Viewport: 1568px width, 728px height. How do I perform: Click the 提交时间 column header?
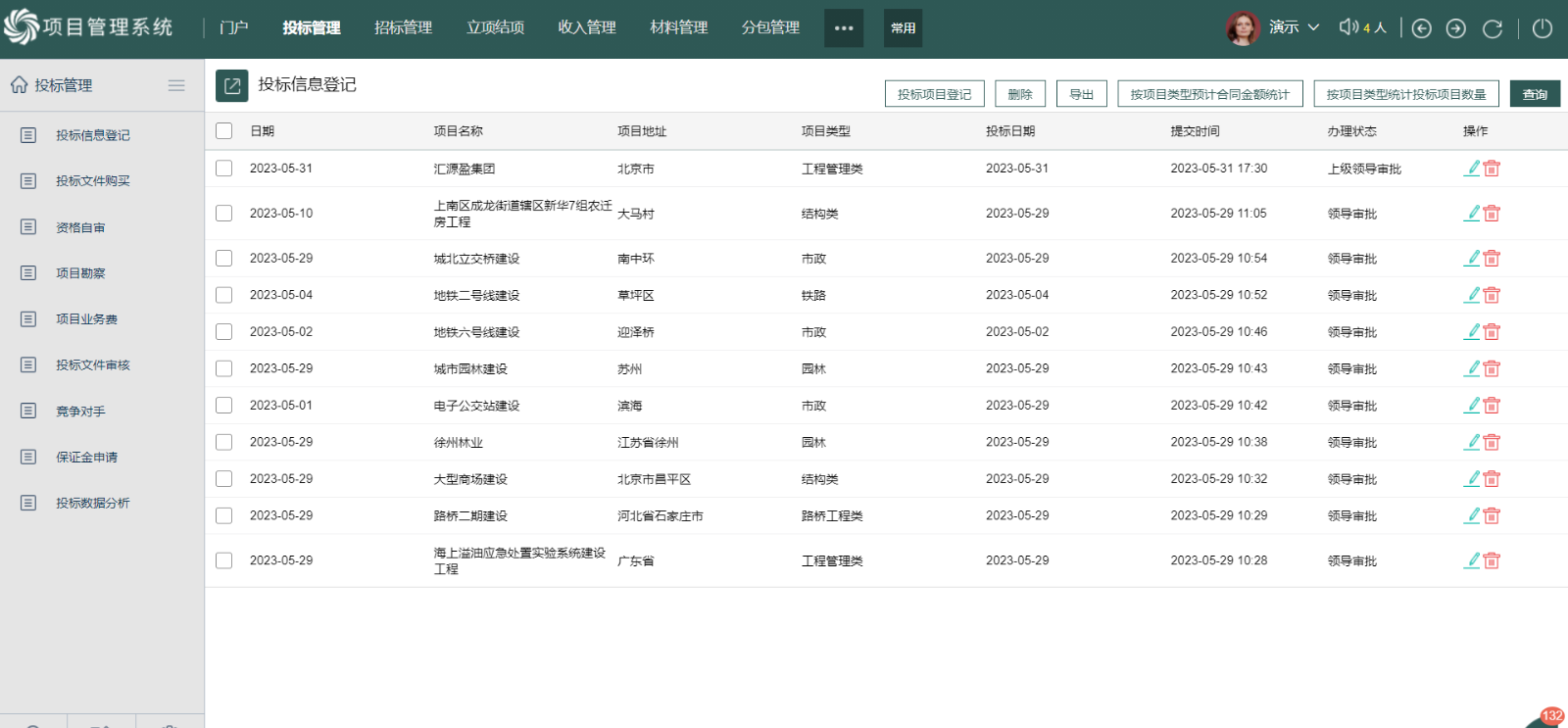(1195, 131)
